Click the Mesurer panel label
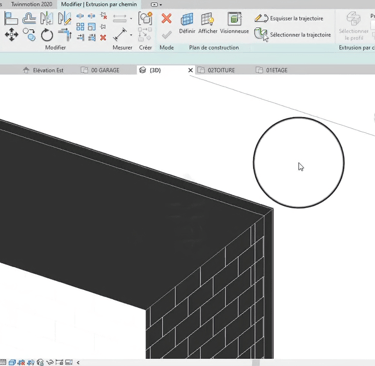The image size is (375, 366). 122,47
